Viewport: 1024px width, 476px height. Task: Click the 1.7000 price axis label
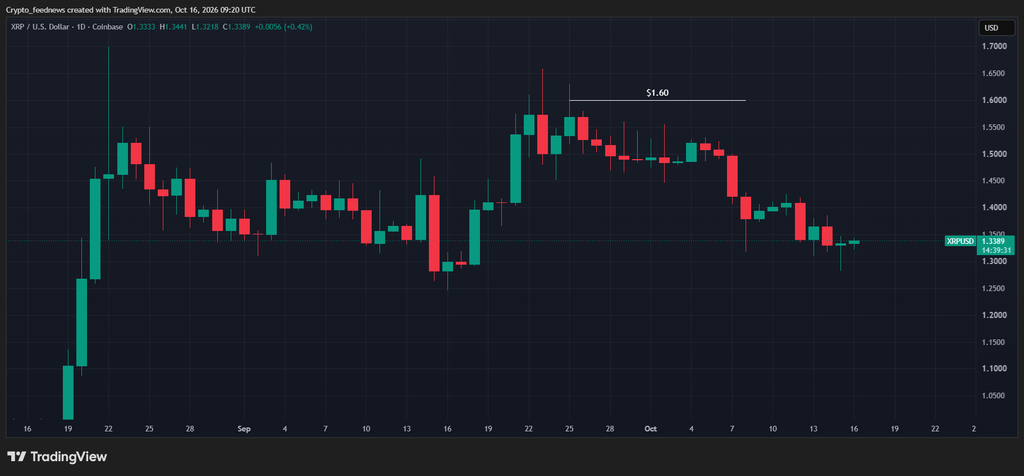[x=993, y=46]
